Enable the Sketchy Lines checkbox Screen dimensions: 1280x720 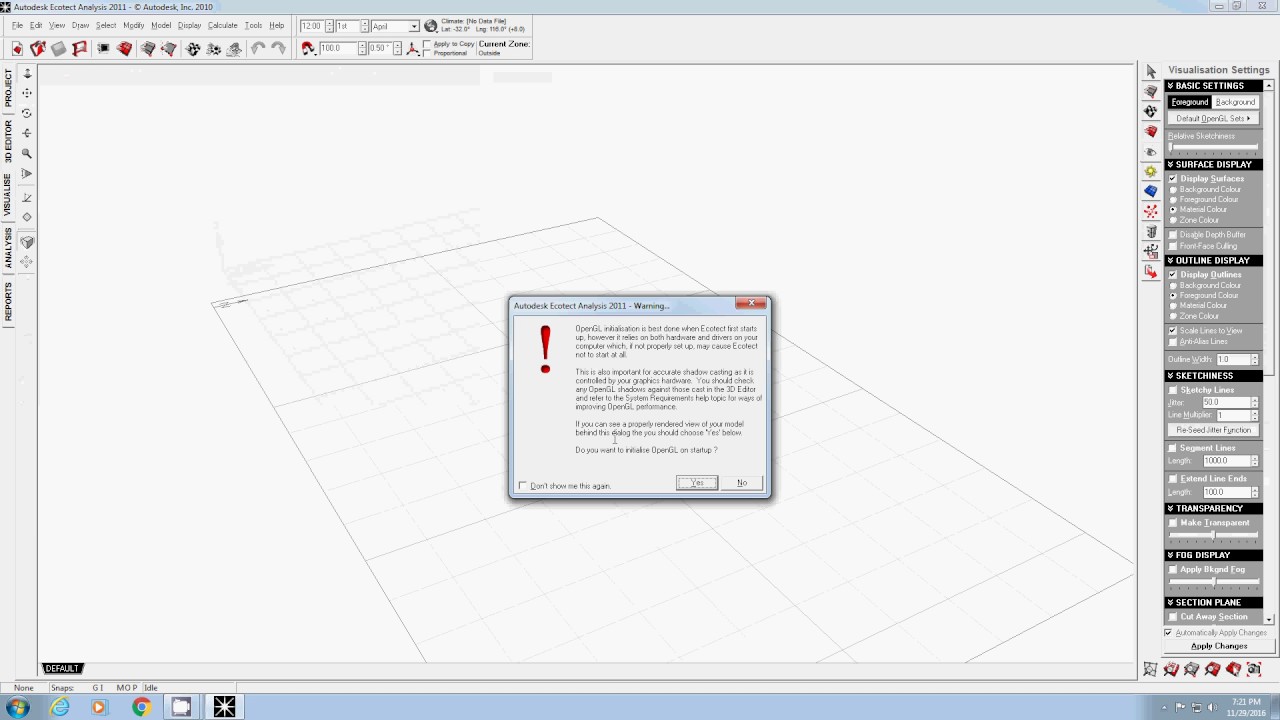tap(1173, 390)
